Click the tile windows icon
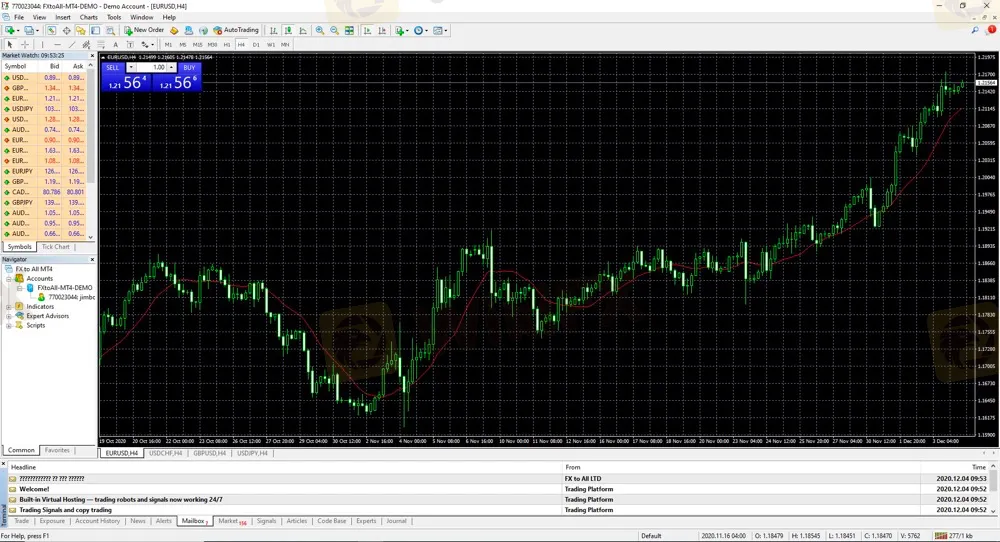This screenshot has width=1000, height=542. 349,31
